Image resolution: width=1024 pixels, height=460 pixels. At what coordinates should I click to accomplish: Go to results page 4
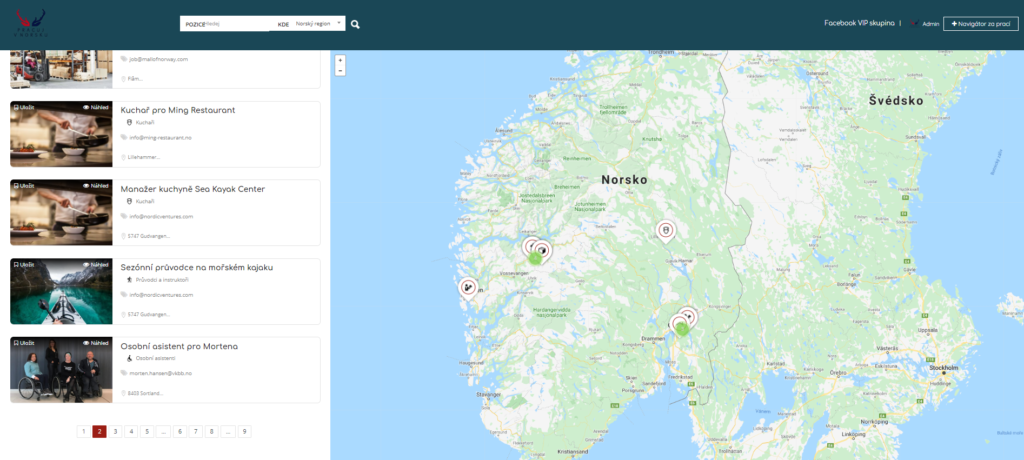click(x=131, y=431)
